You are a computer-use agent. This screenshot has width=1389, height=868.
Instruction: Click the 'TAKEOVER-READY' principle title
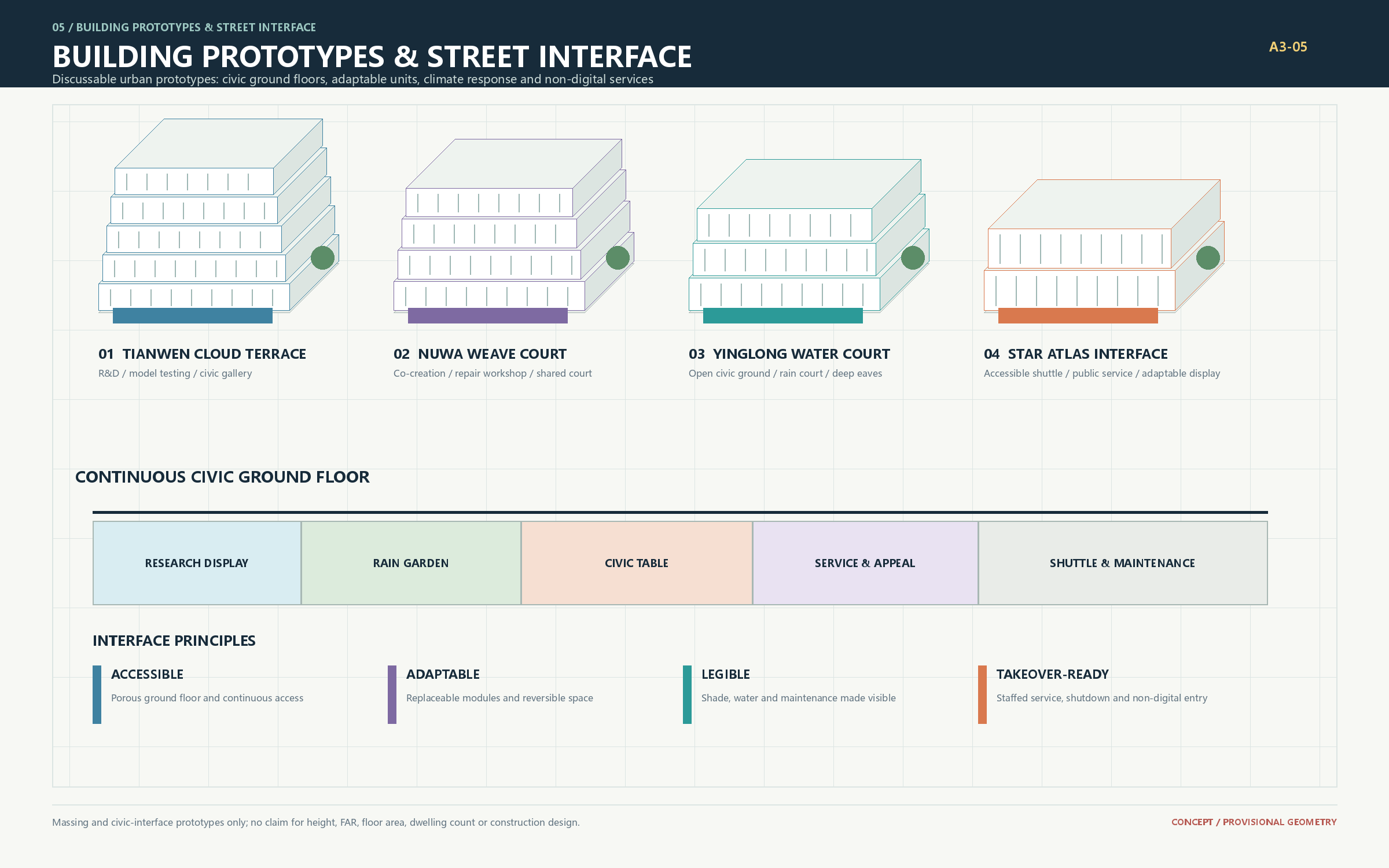coord(1053,674)
